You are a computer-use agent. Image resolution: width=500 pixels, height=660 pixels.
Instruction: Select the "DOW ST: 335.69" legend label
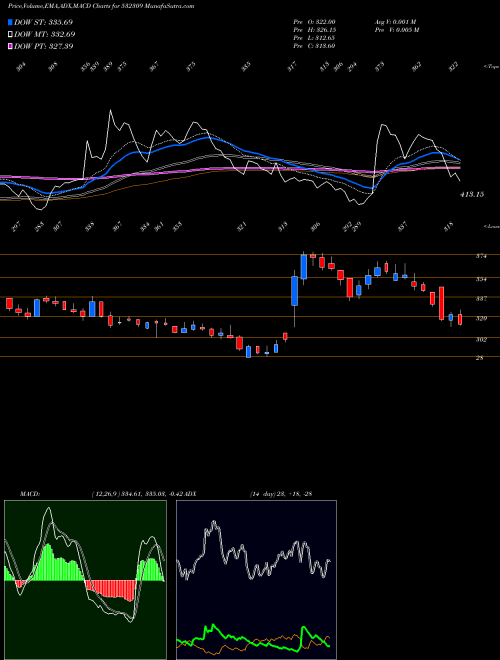44,22
